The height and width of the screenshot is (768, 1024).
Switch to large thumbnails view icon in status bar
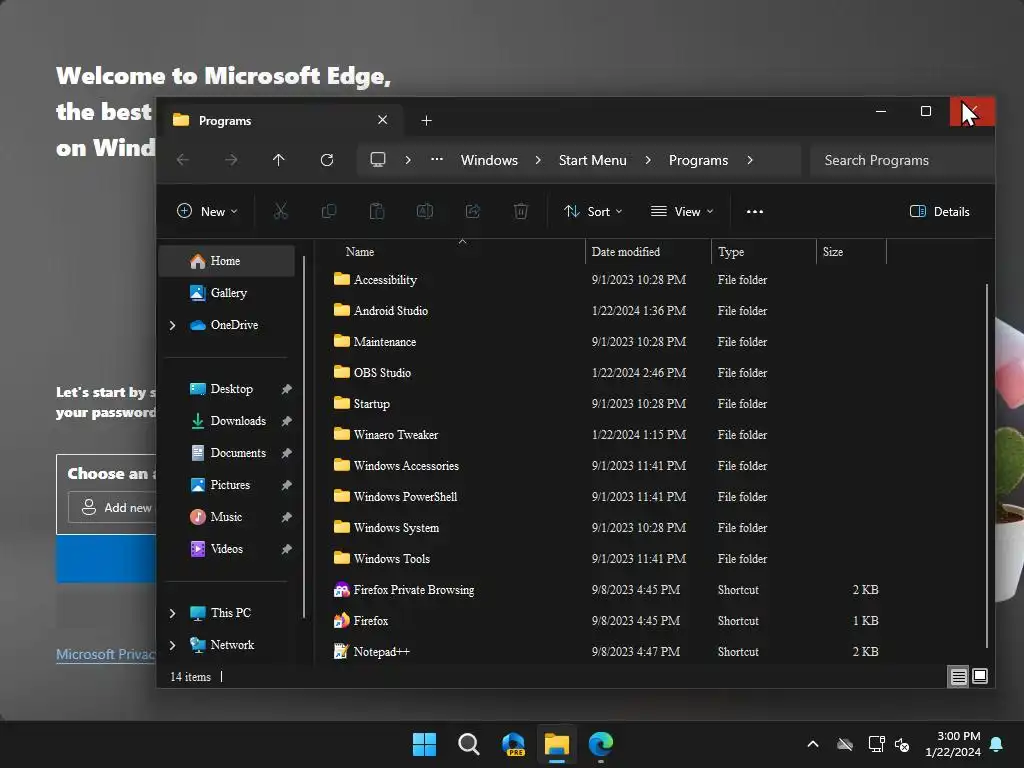point(980,676)
